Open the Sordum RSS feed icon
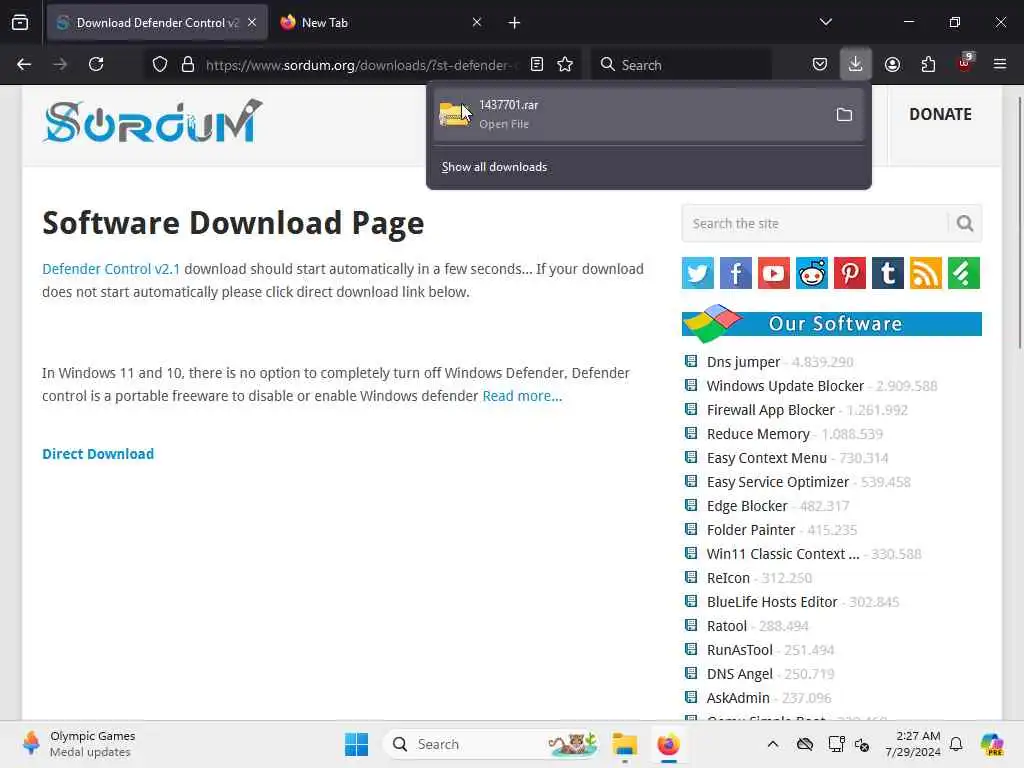 [926, 273]
